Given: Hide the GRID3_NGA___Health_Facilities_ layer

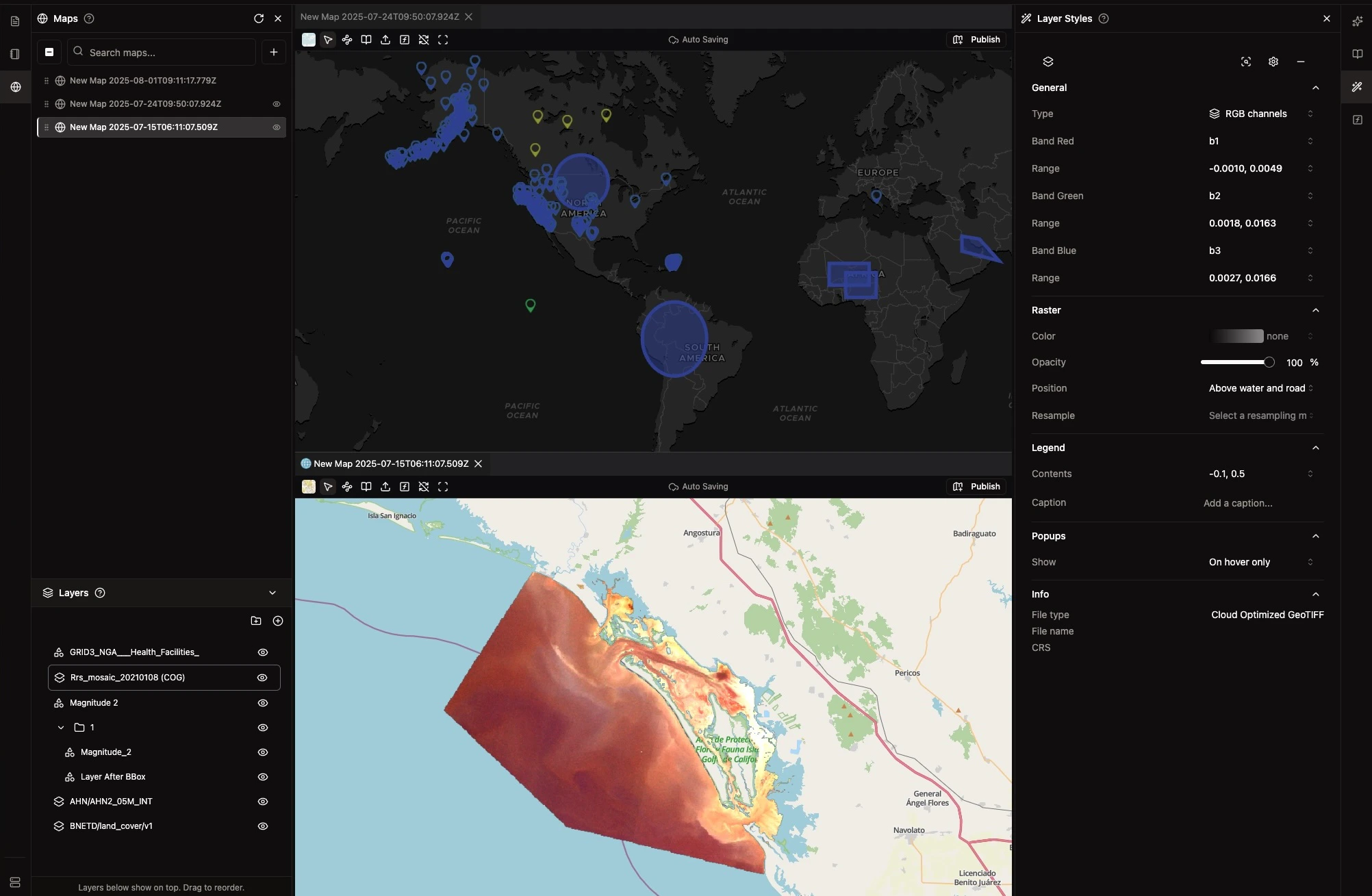Looking at the screenshot, I should 263,652.
